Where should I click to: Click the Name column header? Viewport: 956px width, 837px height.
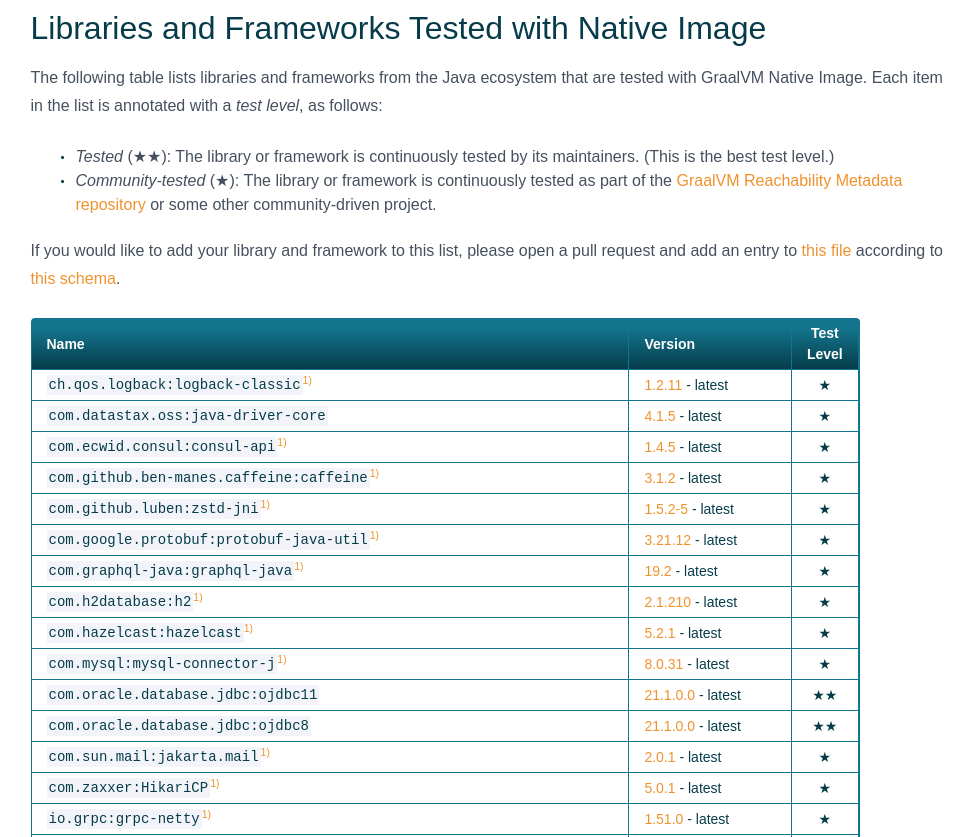click(x=330, y=344)
